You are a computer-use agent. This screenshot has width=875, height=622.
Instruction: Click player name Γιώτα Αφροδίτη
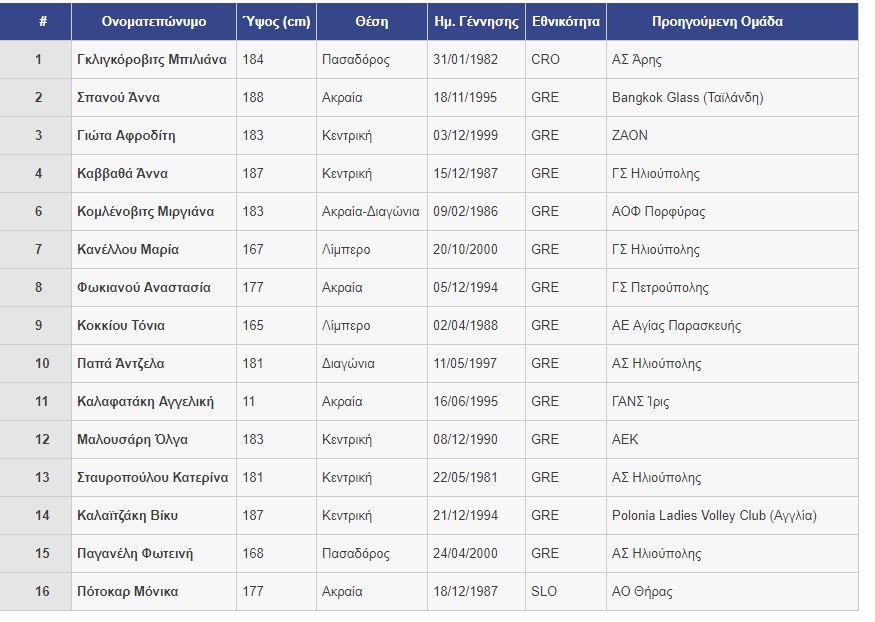tap(126, 136)
